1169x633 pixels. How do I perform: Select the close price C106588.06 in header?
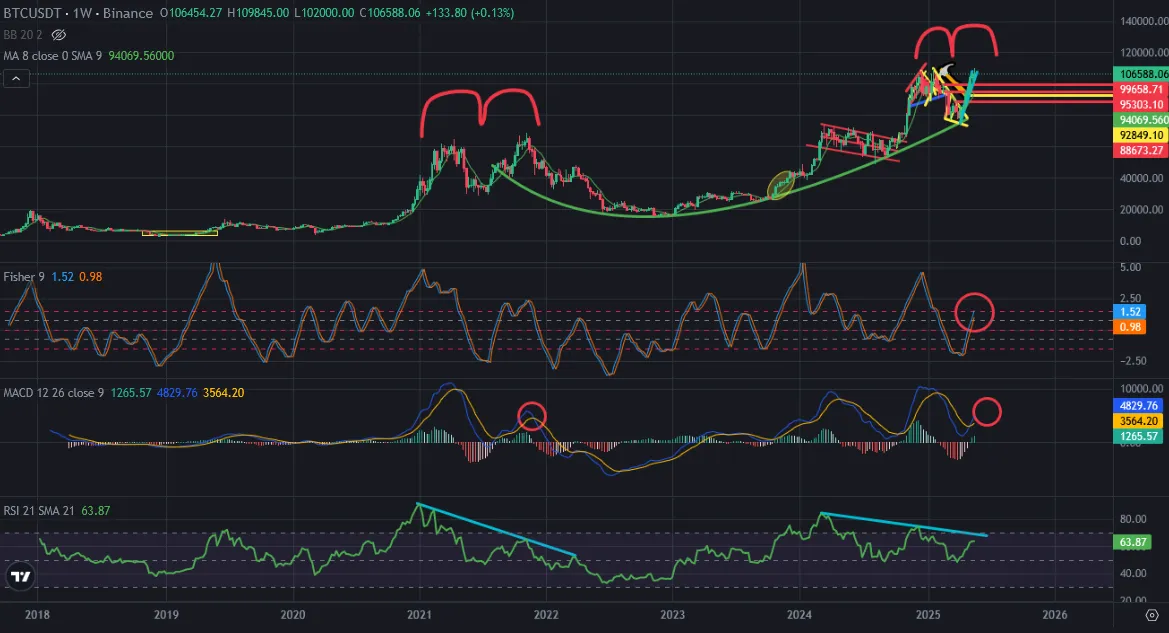pos(389,13)
